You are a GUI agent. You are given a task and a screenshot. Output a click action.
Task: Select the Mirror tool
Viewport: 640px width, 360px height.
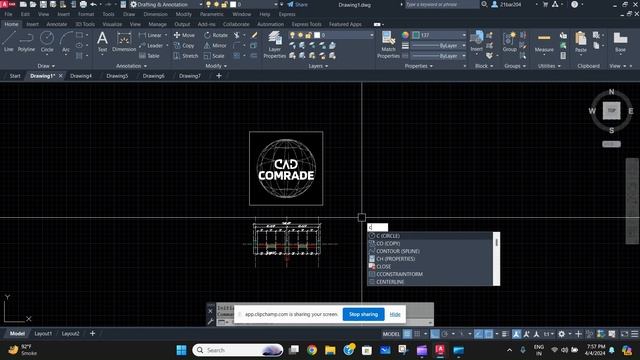pyautogui.click(x=215, y=46)
